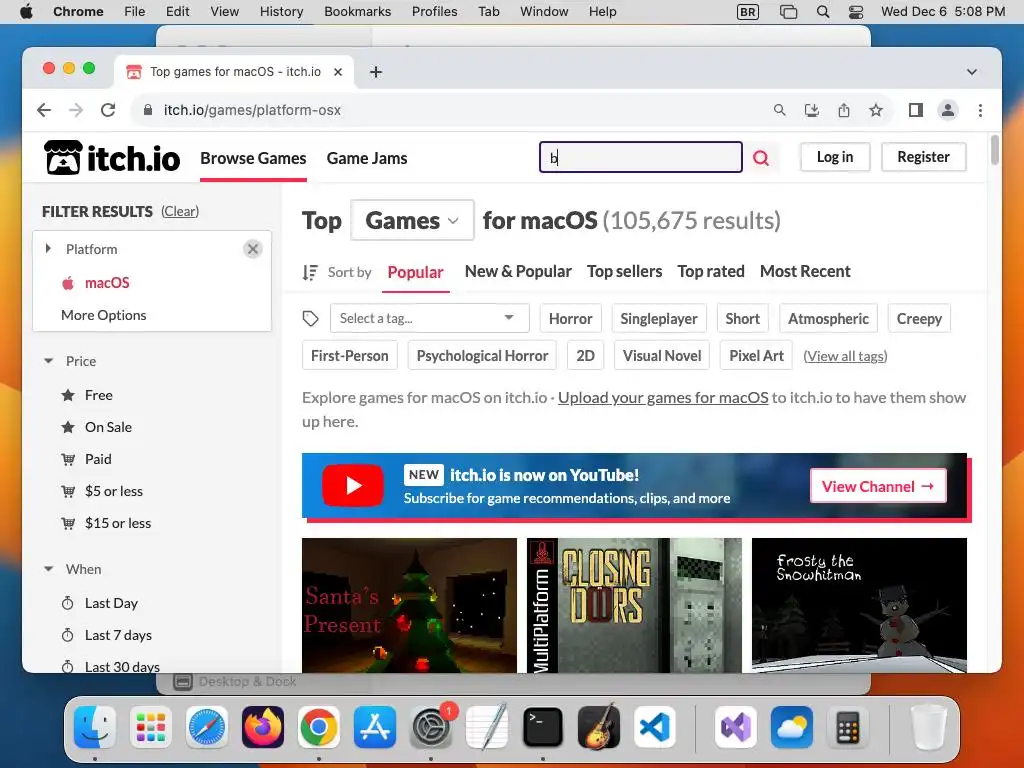
Task: Click the itch.io search input field
Action: pos(641,157)
